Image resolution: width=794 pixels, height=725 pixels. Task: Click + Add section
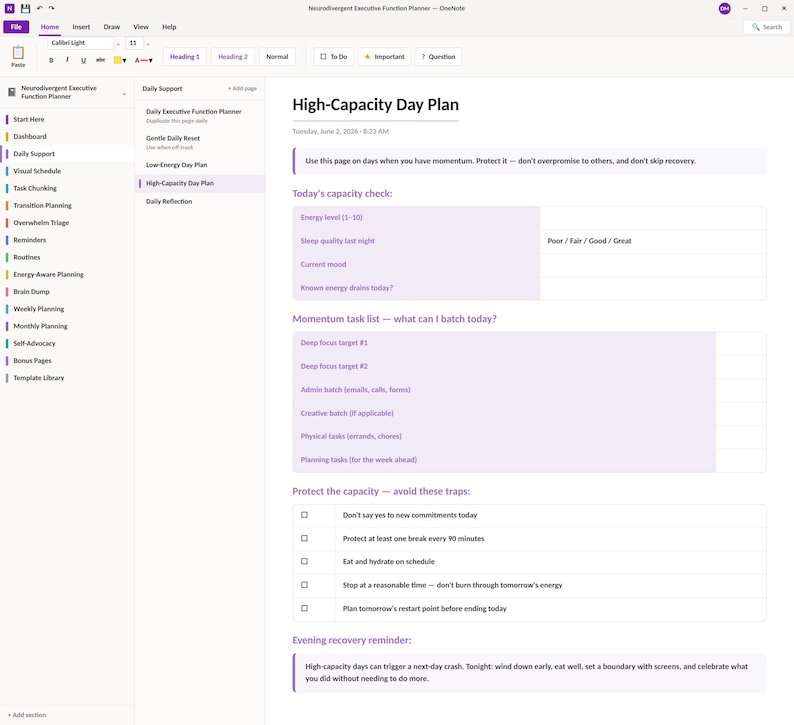27,715
